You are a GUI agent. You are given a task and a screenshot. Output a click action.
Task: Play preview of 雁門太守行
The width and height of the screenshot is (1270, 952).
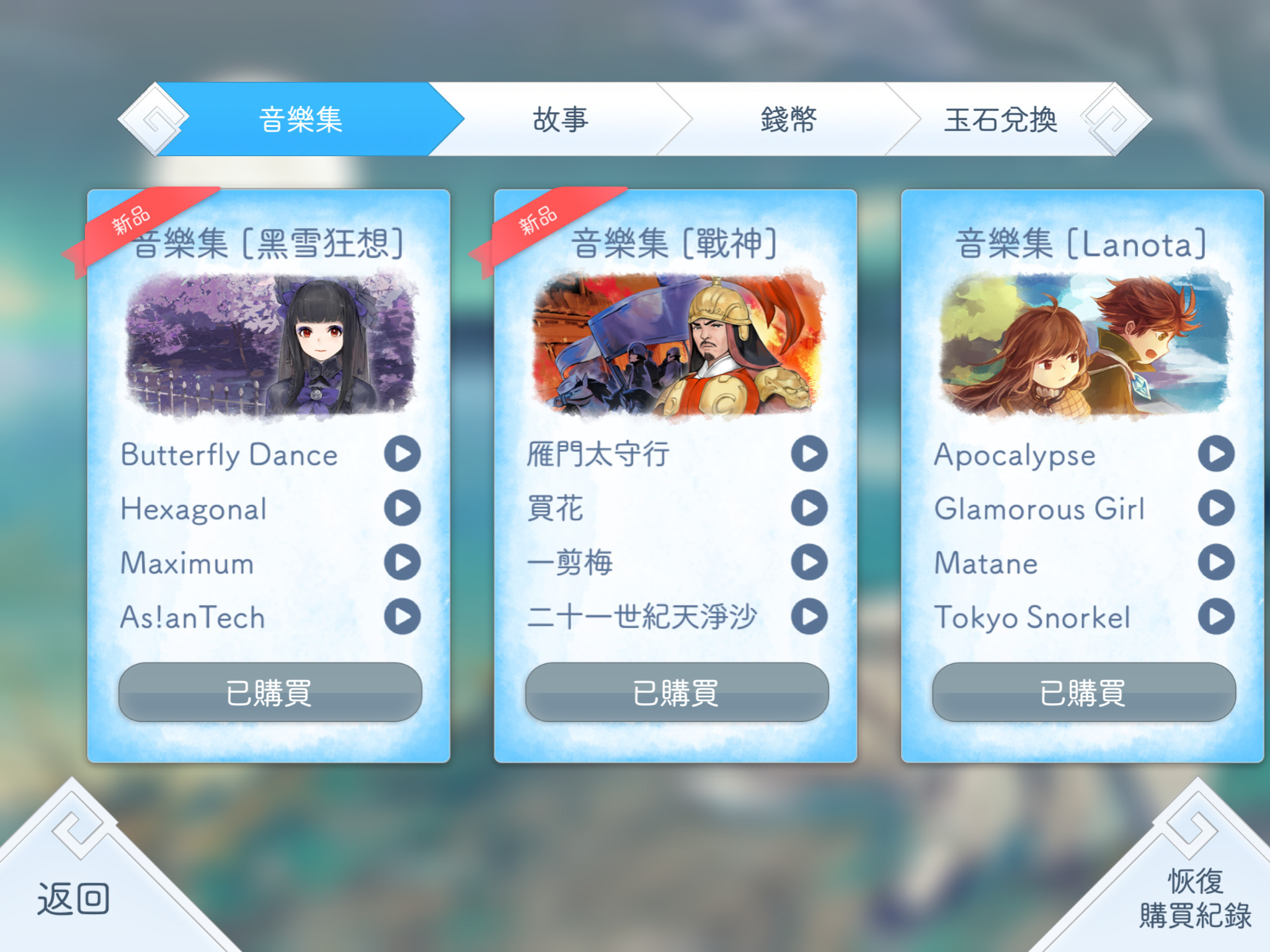pyautogui.click(x=809, y=454)
